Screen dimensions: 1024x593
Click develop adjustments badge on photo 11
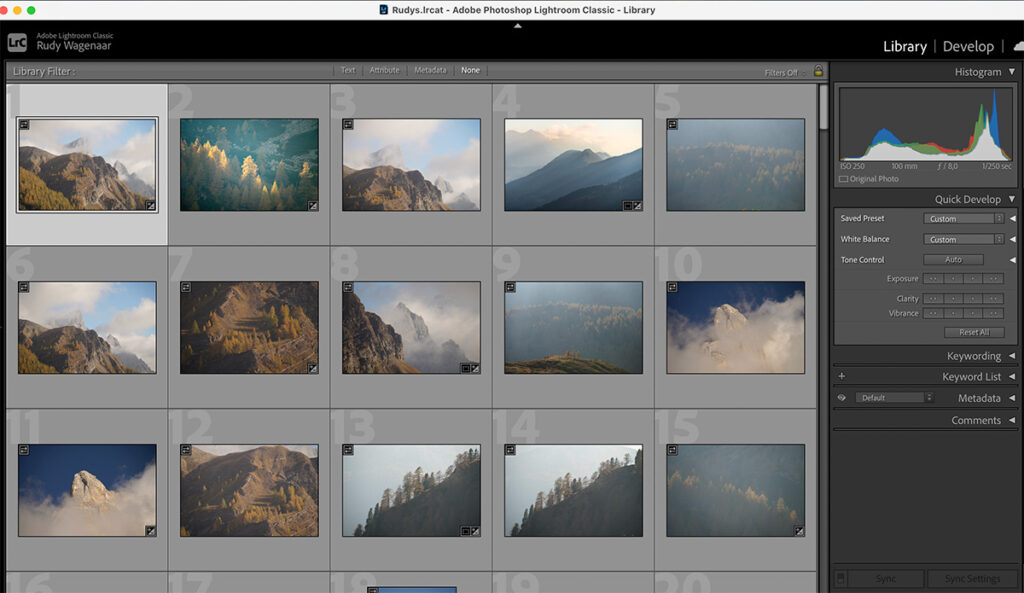click(150, 531)
